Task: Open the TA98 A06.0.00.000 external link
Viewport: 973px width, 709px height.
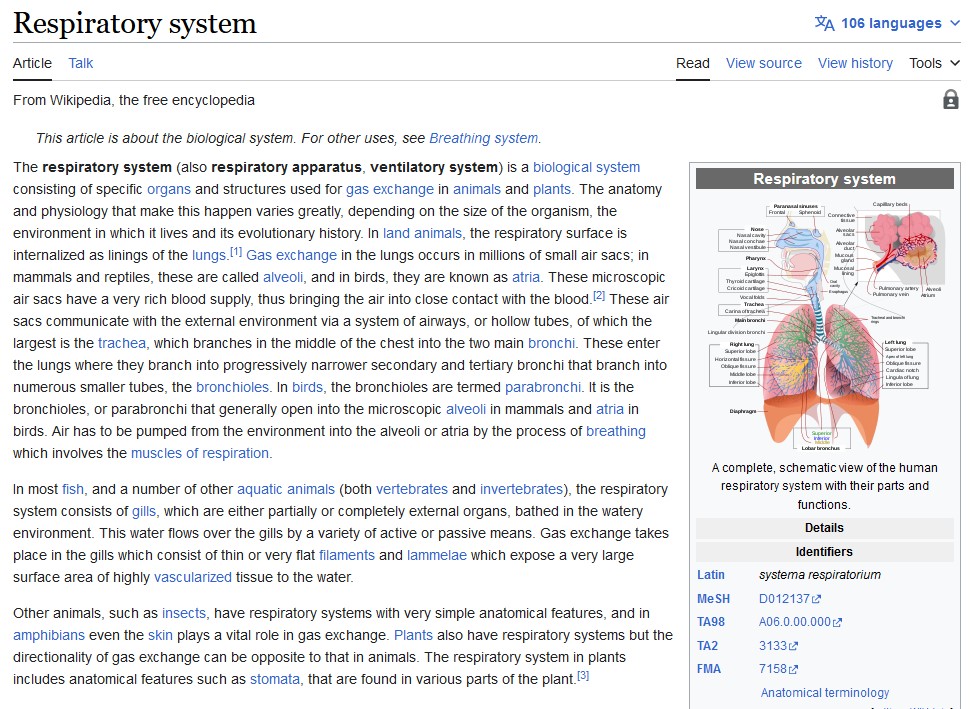Action: click(x=801, y=622)
